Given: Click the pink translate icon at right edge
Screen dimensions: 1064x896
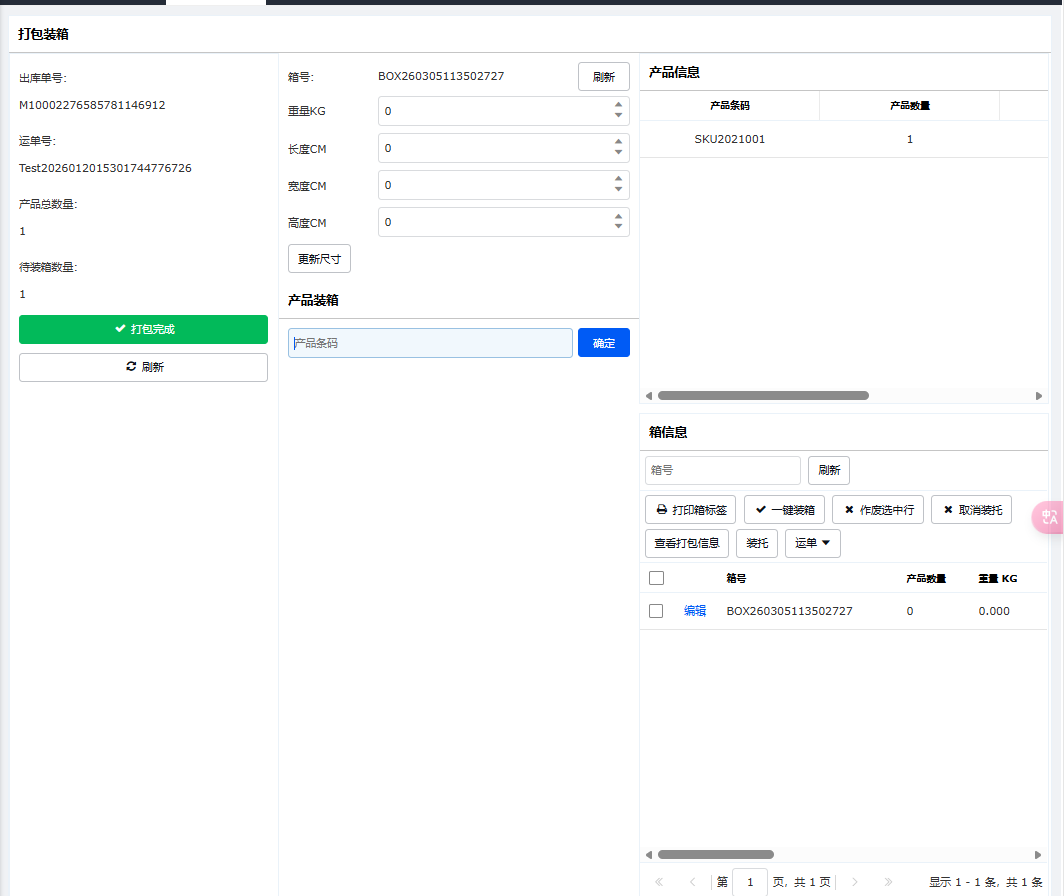Looking at the screenshot, I should coord(1049,517).
